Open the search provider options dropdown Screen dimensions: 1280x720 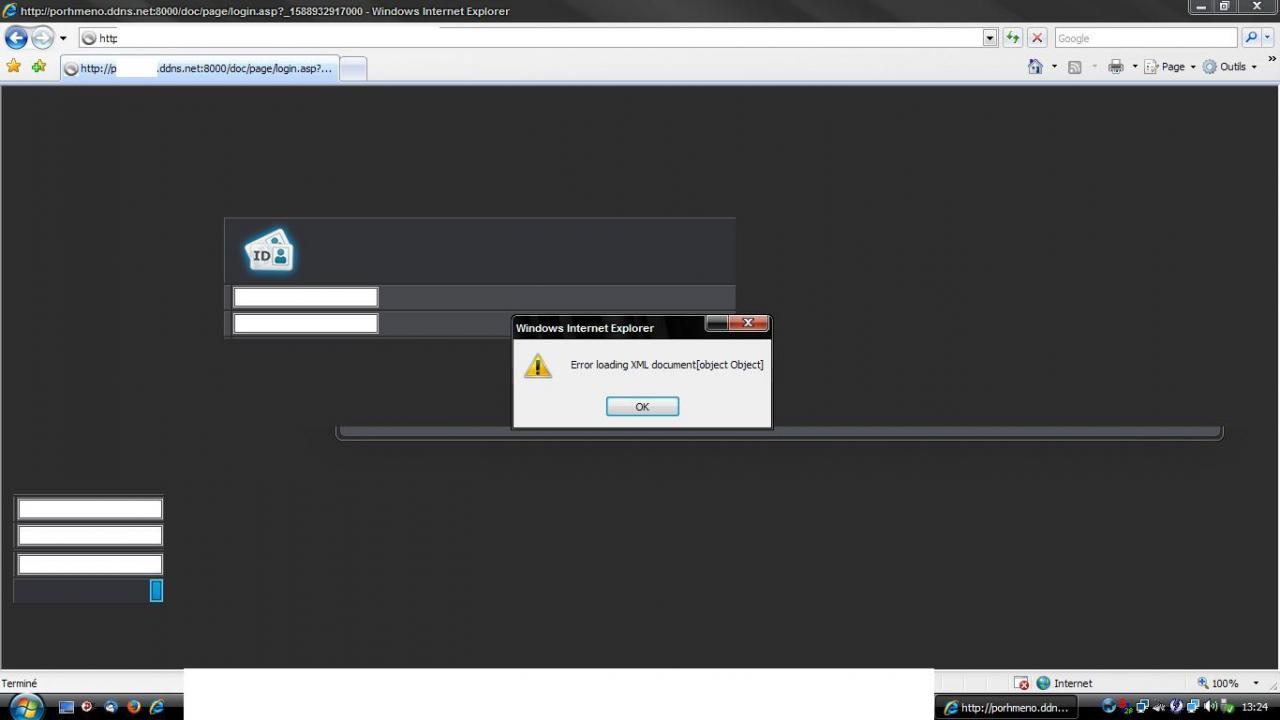pos(1268,38)
